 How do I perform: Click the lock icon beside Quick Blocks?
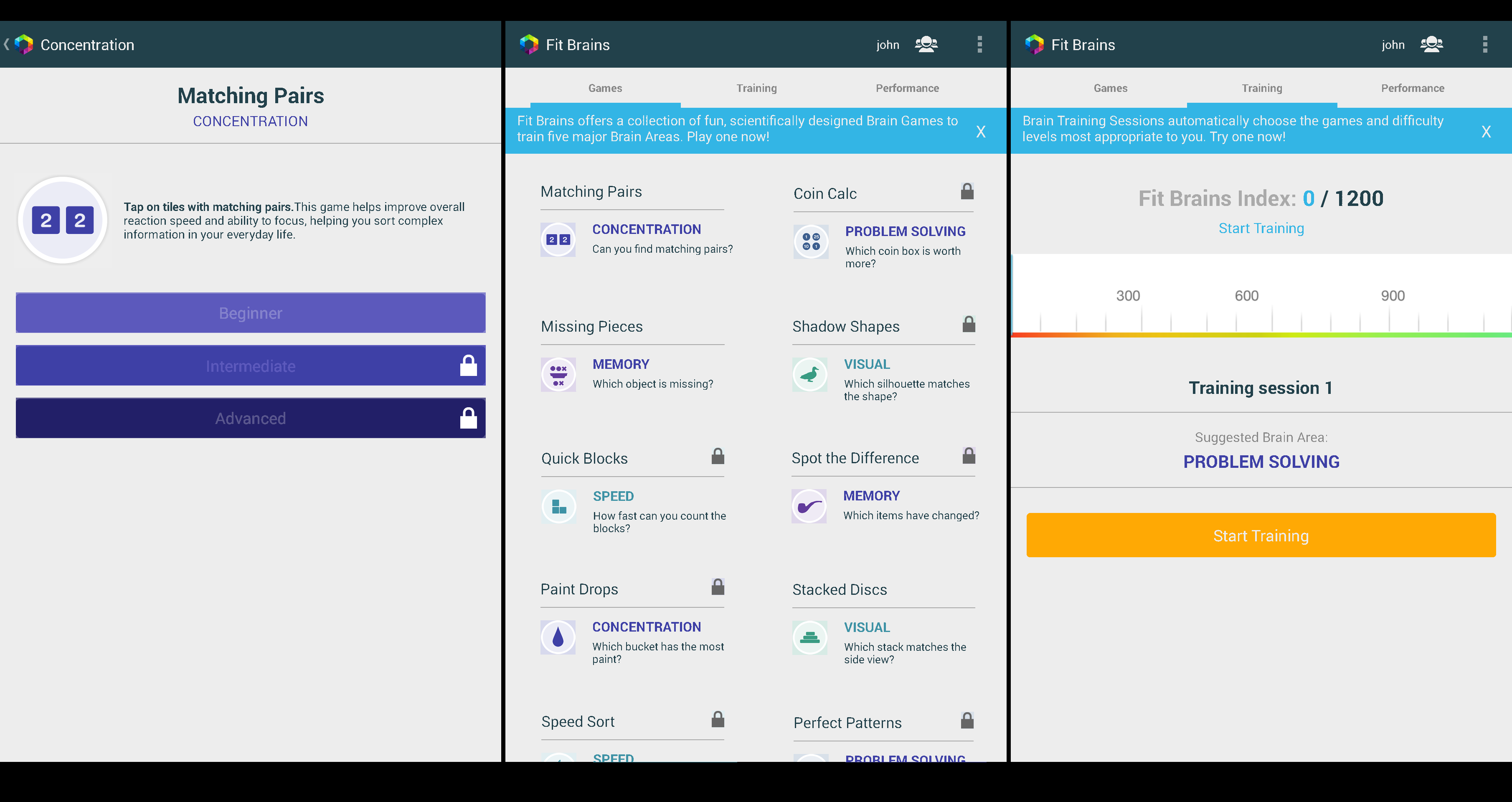point(718,456)
